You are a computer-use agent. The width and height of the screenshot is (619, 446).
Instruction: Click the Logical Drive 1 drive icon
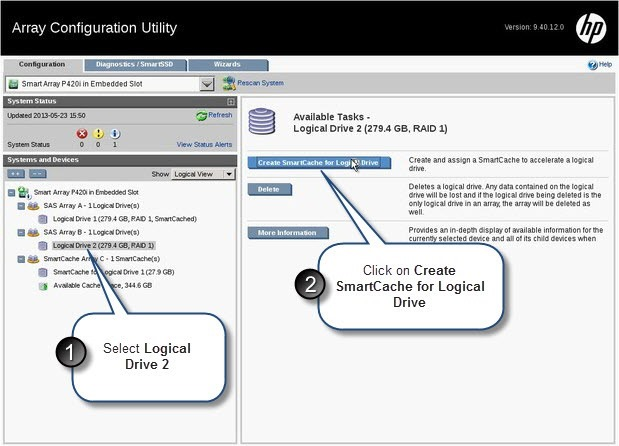click(43, 219)
